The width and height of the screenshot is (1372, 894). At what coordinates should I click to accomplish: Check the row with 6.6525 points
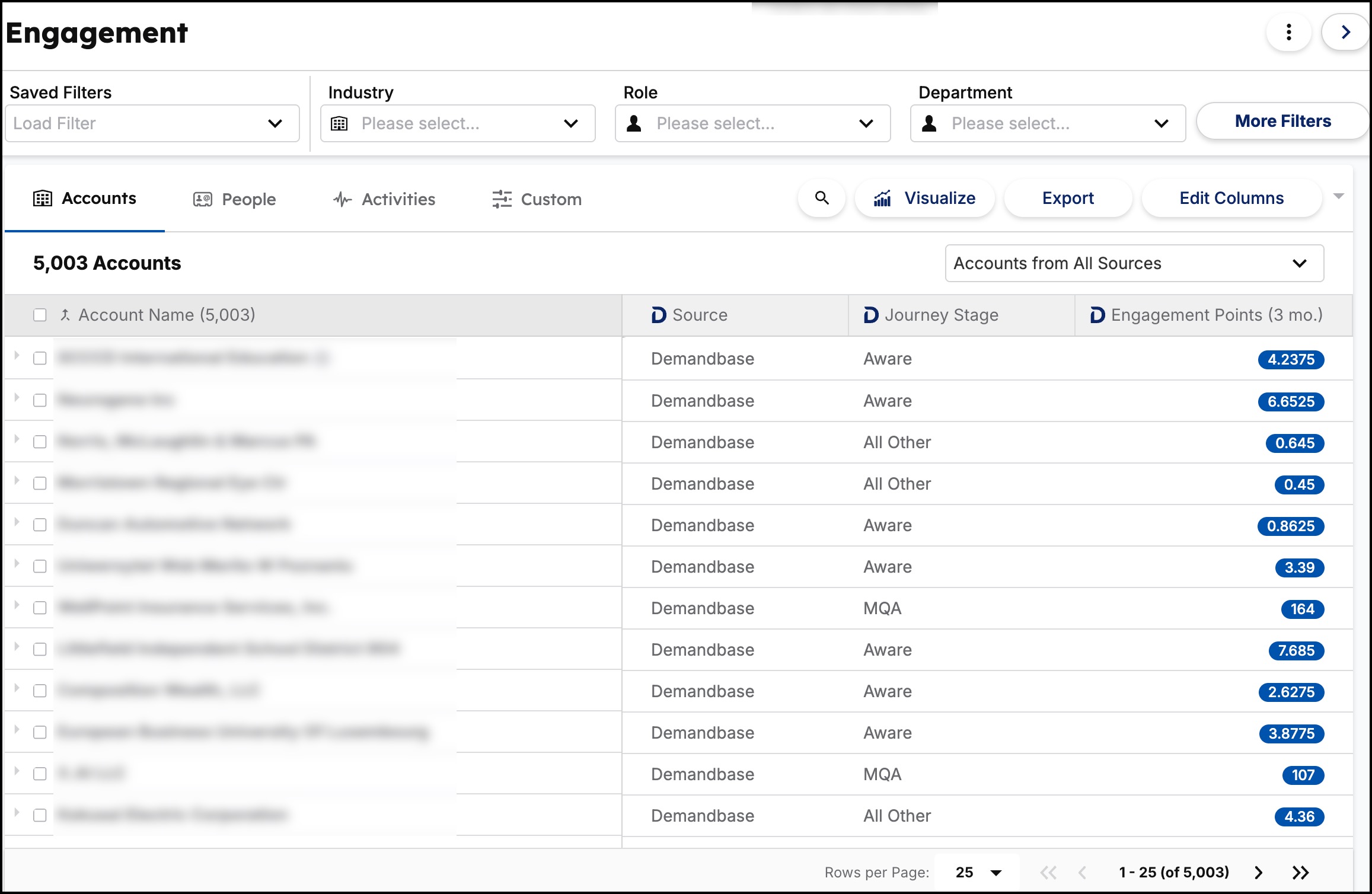40,400
